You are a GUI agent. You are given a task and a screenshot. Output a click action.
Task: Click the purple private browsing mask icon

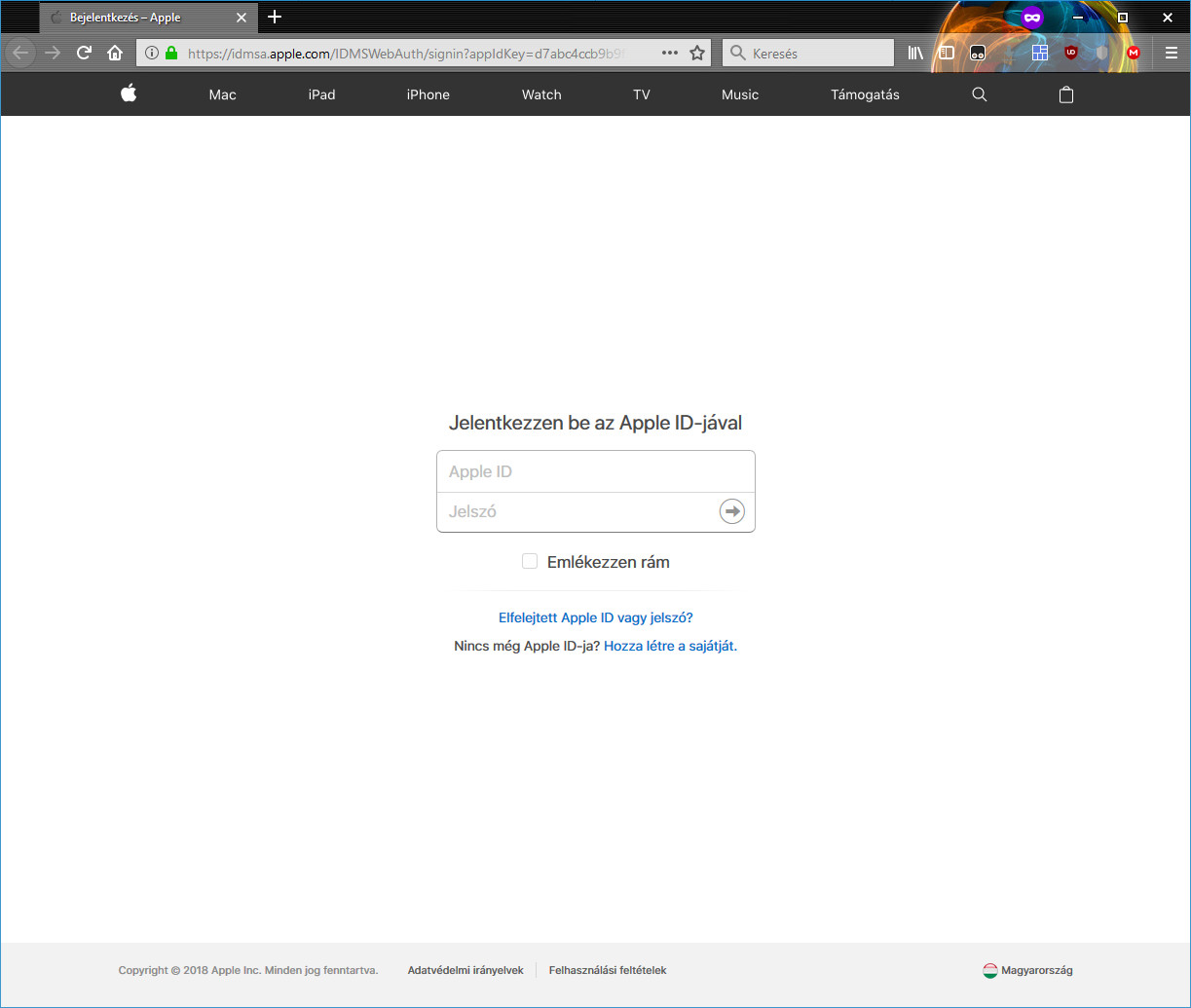point(1032,17)
